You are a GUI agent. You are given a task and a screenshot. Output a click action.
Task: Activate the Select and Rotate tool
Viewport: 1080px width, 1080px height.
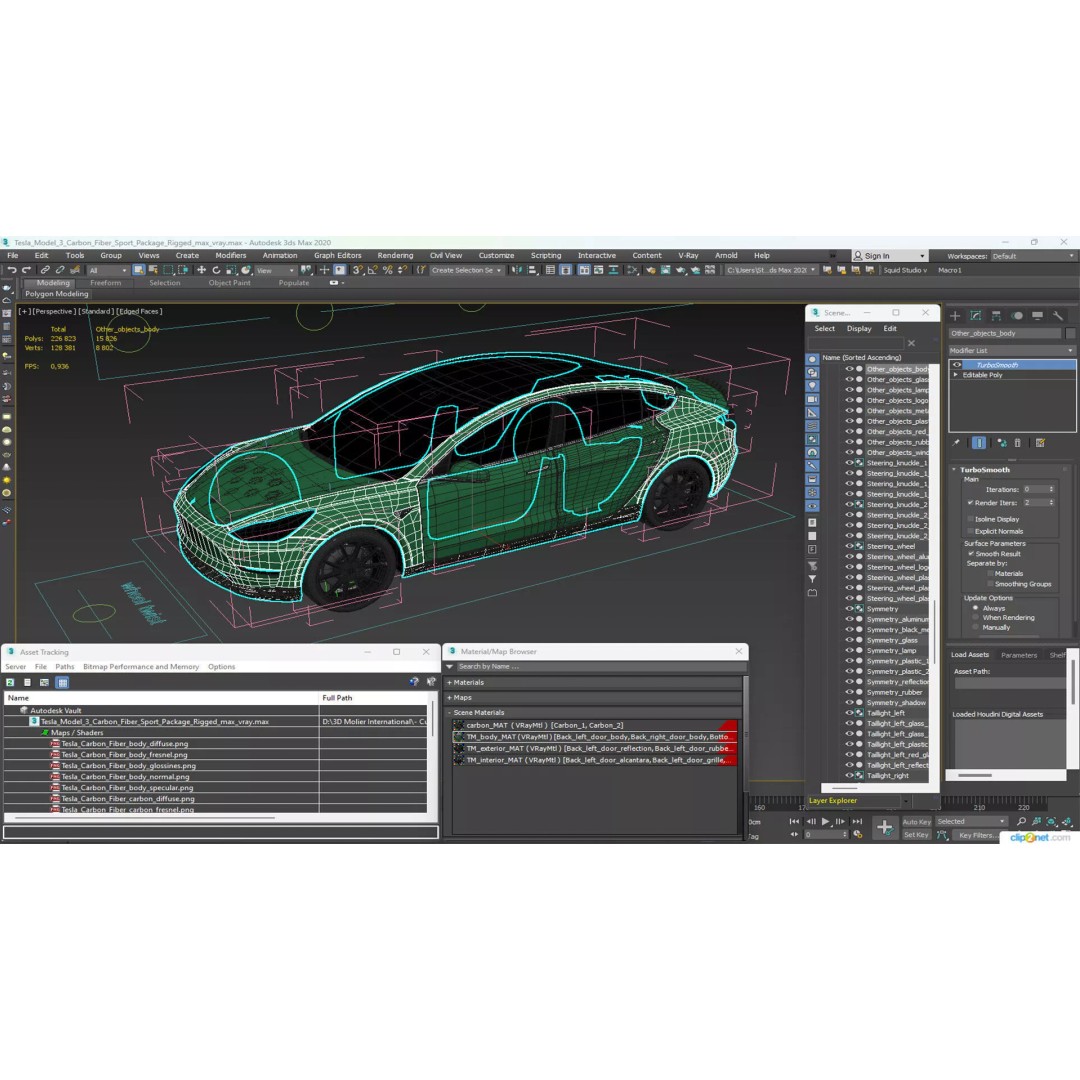coord(216,270)
